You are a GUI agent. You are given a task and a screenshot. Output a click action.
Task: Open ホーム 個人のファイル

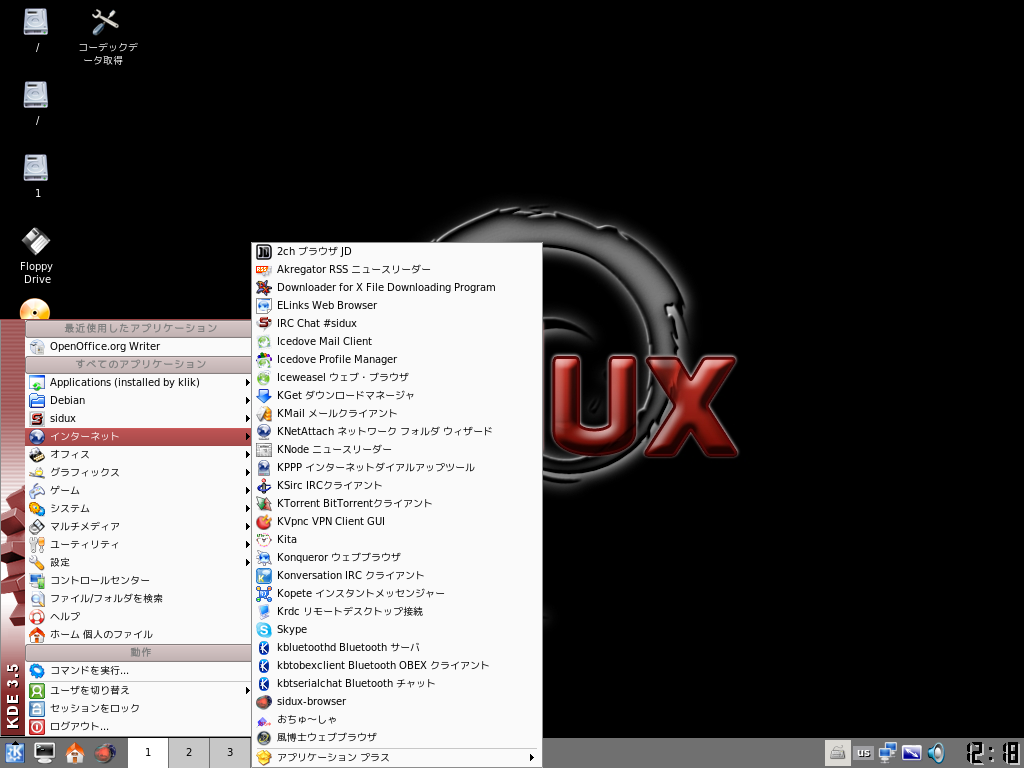[x=138, y=634]
